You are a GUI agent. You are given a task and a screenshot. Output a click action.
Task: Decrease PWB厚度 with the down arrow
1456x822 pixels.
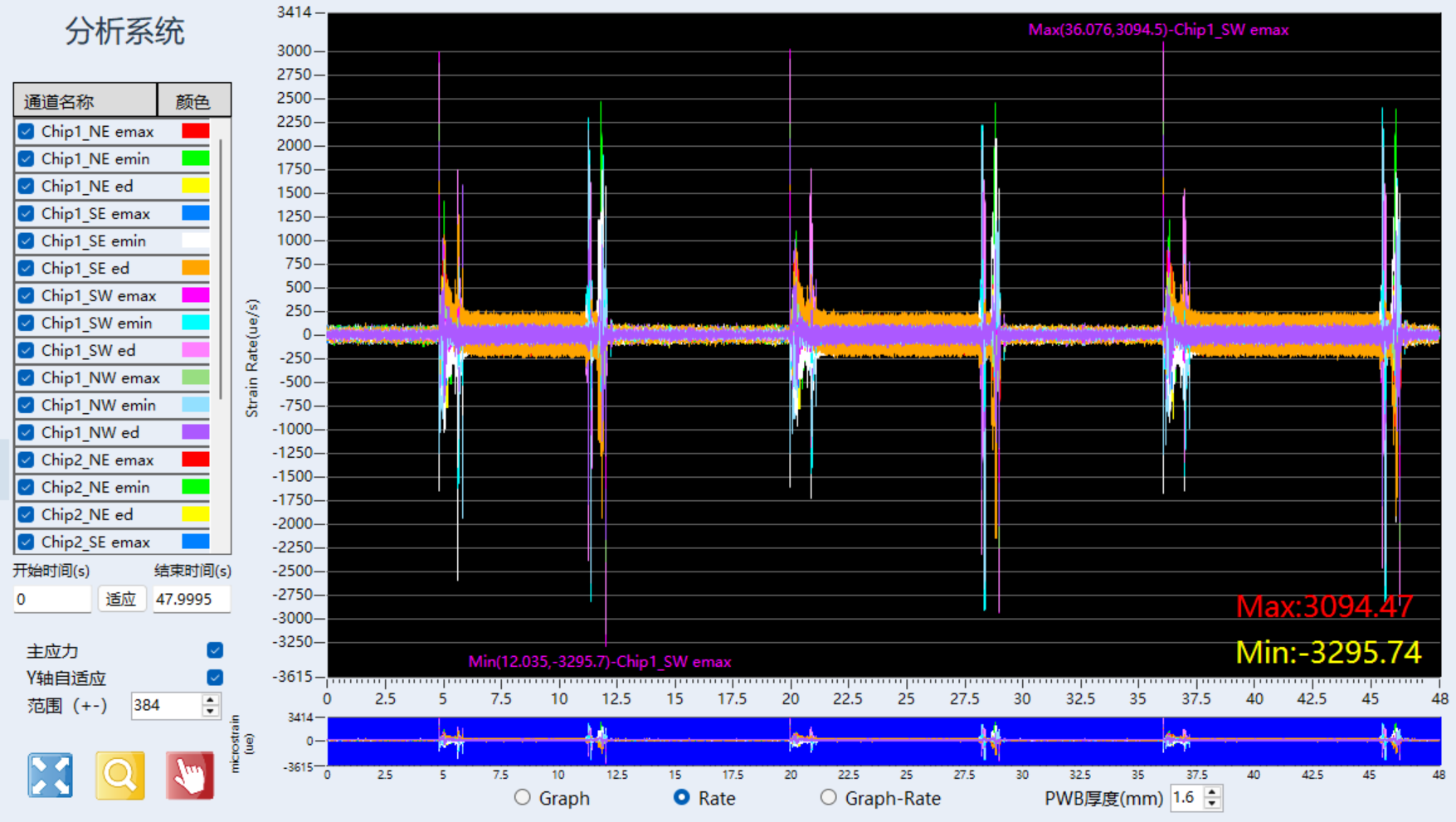click(x=1212, y=804)
